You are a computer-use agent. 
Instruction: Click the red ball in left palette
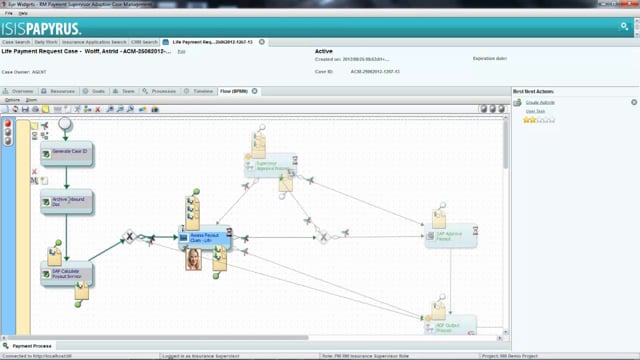8,124
